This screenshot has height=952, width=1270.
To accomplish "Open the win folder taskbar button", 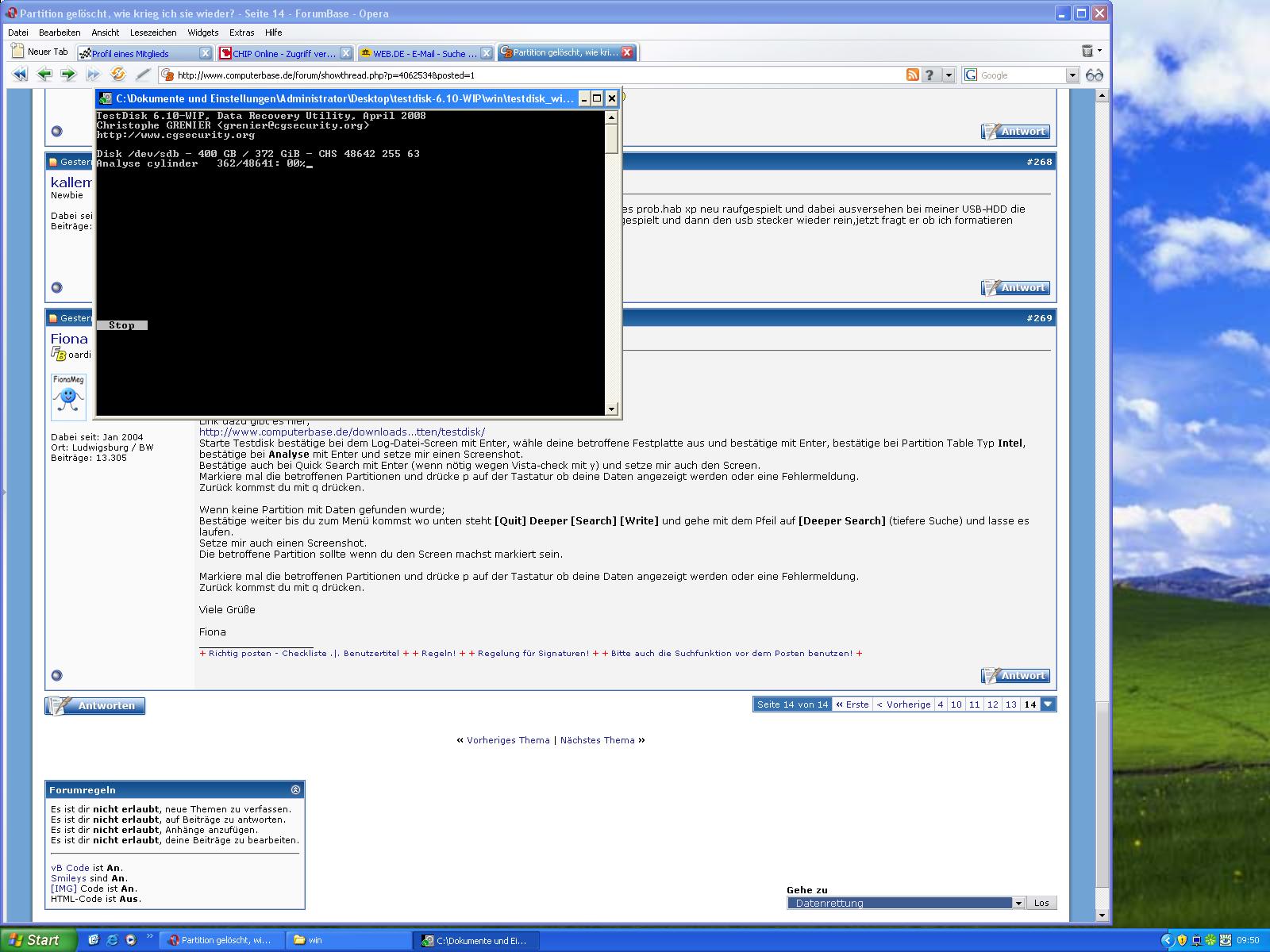I will 348,940.
